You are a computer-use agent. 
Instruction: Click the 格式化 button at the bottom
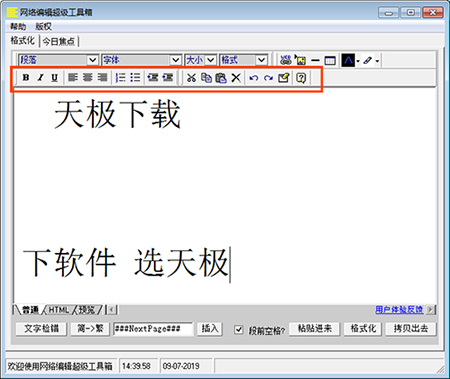point(363,329)
